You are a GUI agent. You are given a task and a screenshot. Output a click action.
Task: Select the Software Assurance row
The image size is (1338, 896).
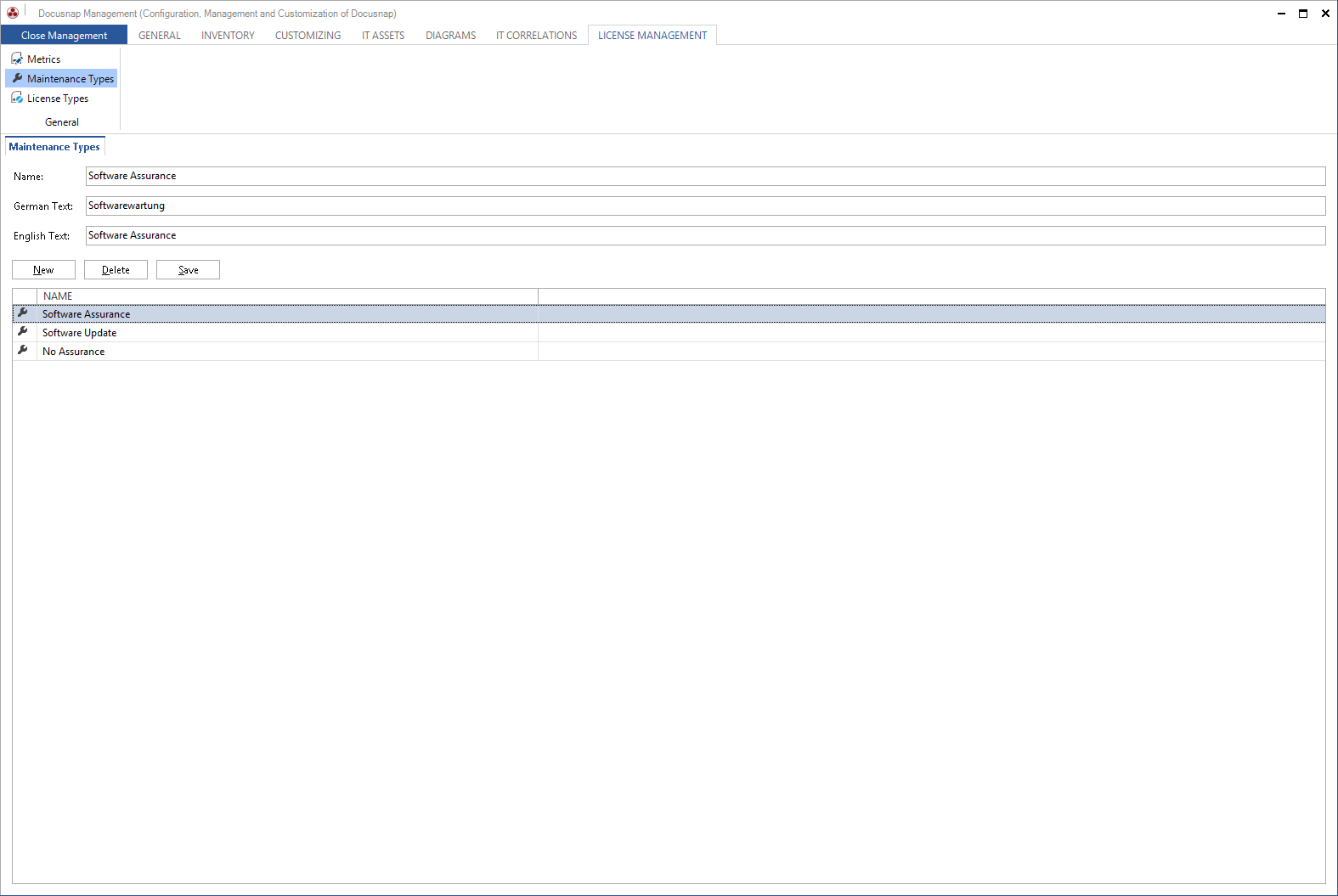(x=669, y=314)
